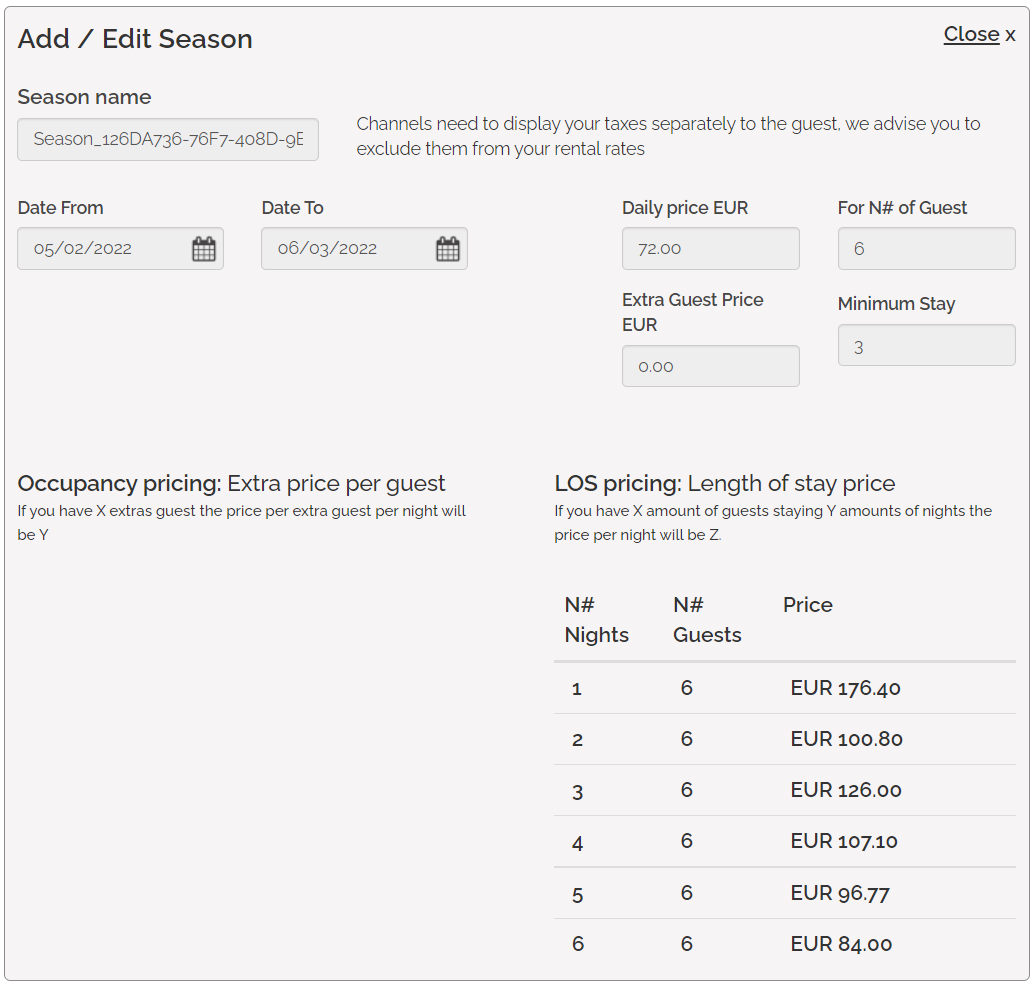Screen dimensions: 1034x985
Task: Click the N# Nights column header
Action: (x=596, y=620)
